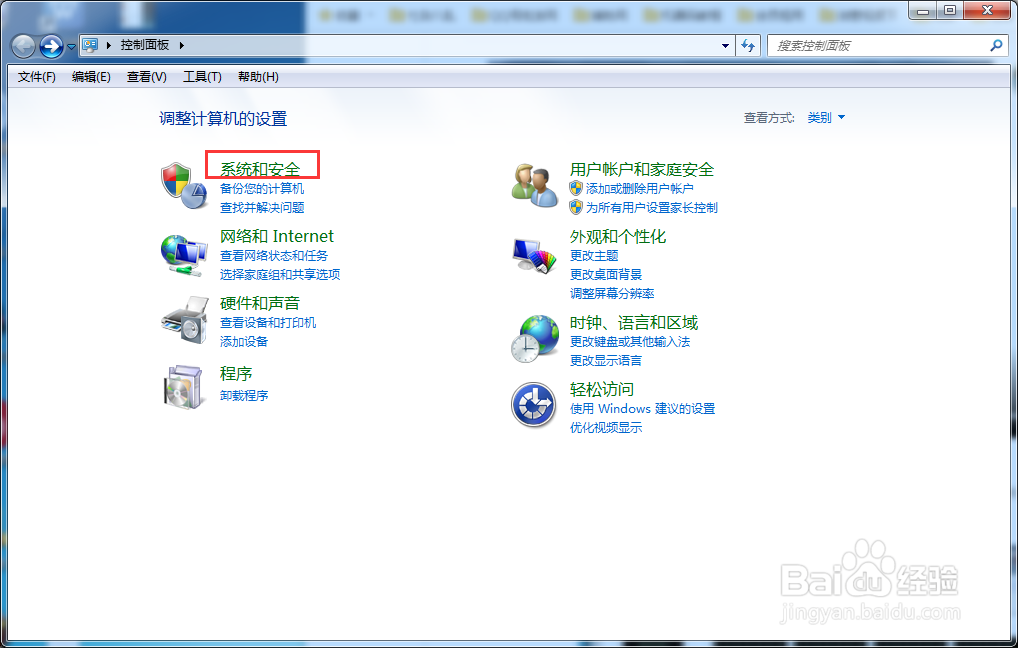Click 查找并解决问题 link
Viewport: 1018px width, 648px height.
click(x=262, y=207)
